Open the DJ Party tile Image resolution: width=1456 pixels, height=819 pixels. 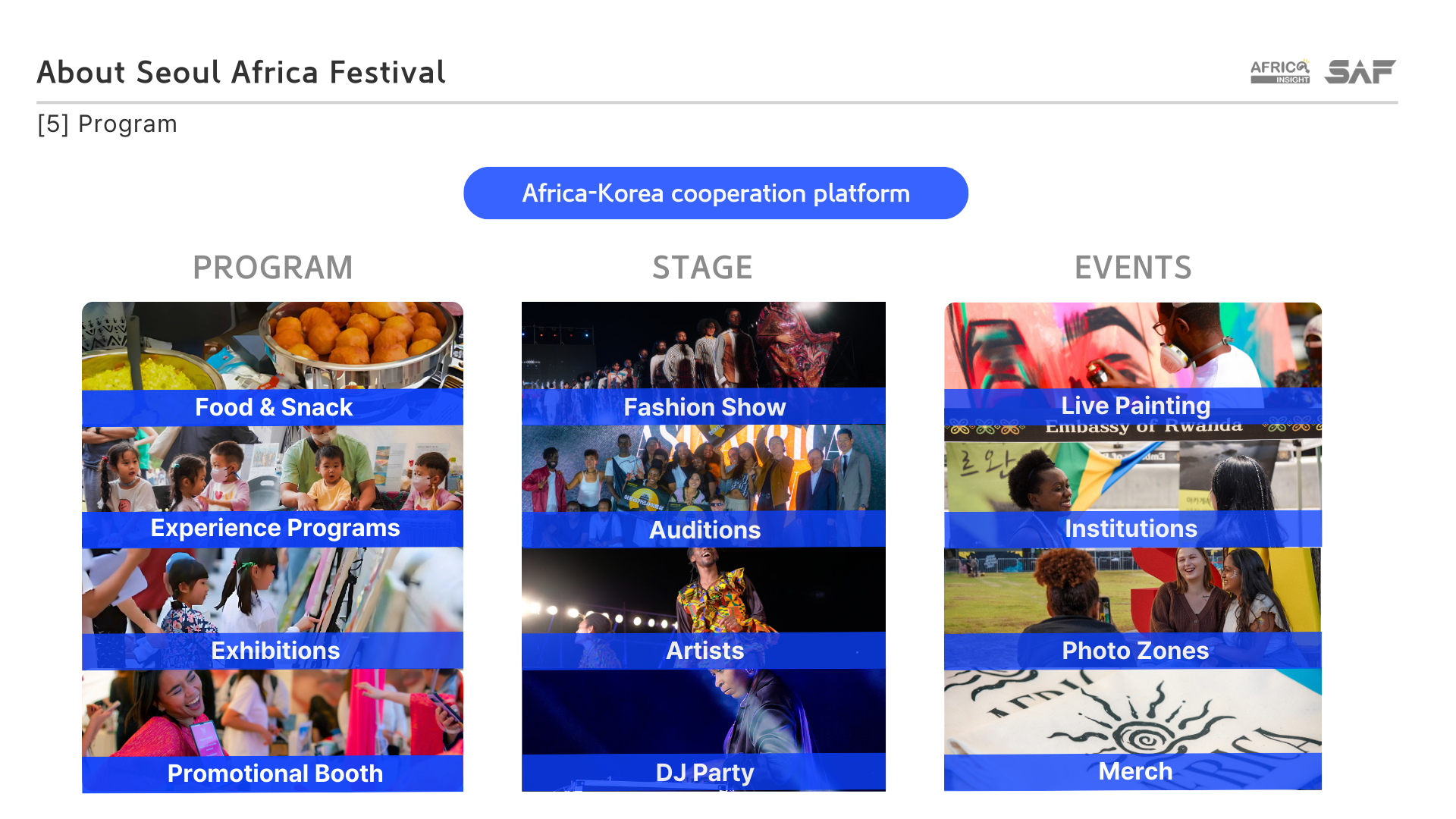pyautogui.click(x=703, y=730)
